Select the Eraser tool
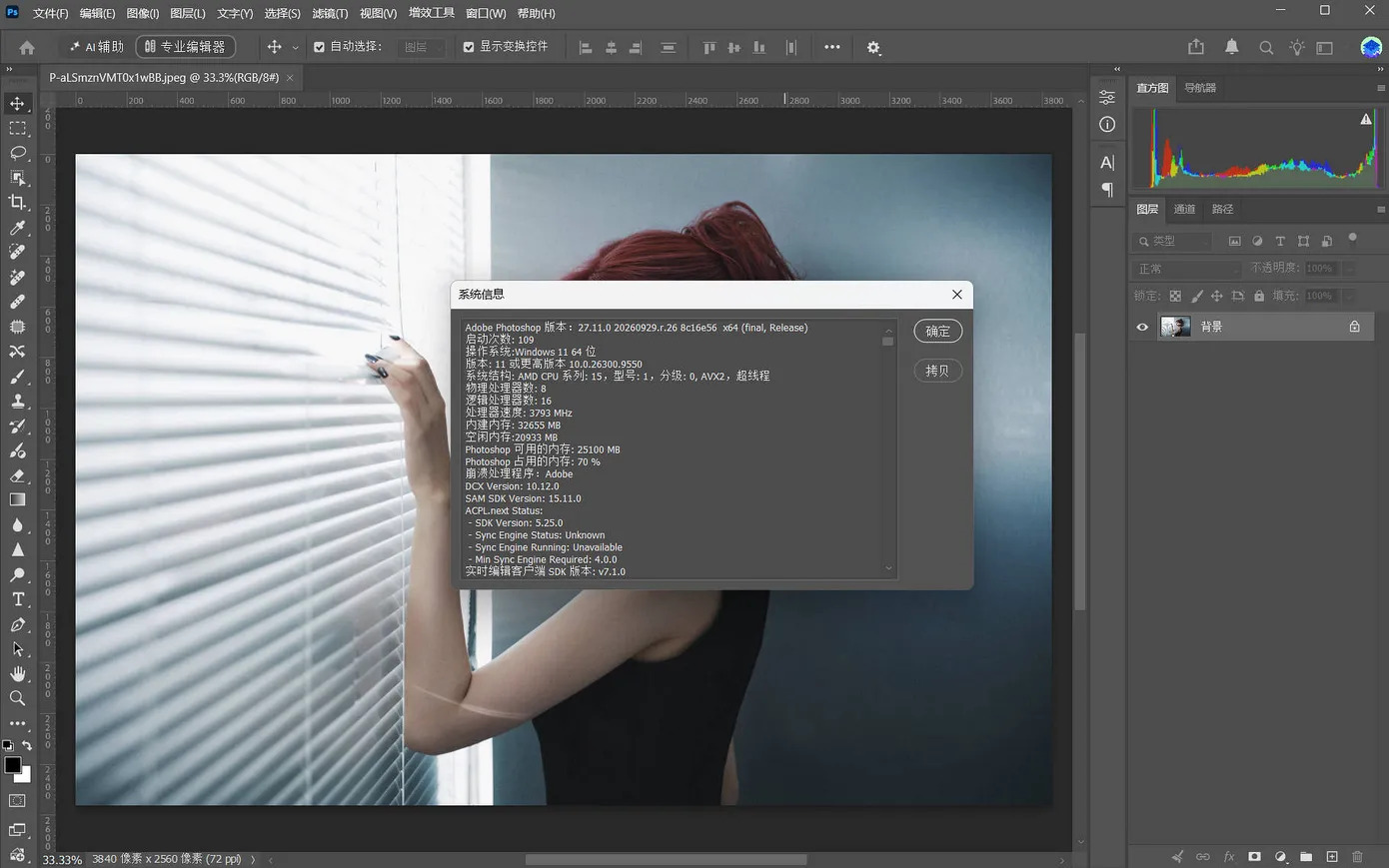Image resolution: width=1389 pixels, height=868 pixels. click(17, 475)
